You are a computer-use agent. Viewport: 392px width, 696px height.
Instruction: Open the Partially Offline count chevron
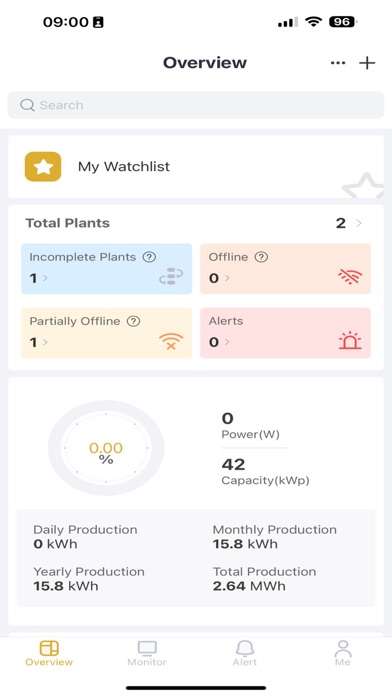pyautogui.click(x=45, y=342)
